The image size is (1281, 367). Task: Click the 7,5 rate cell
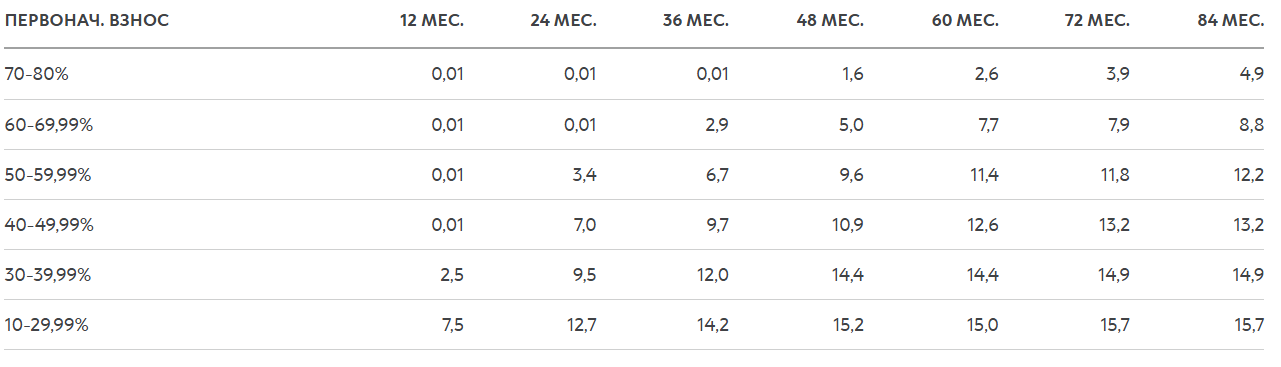click(453, 325)
